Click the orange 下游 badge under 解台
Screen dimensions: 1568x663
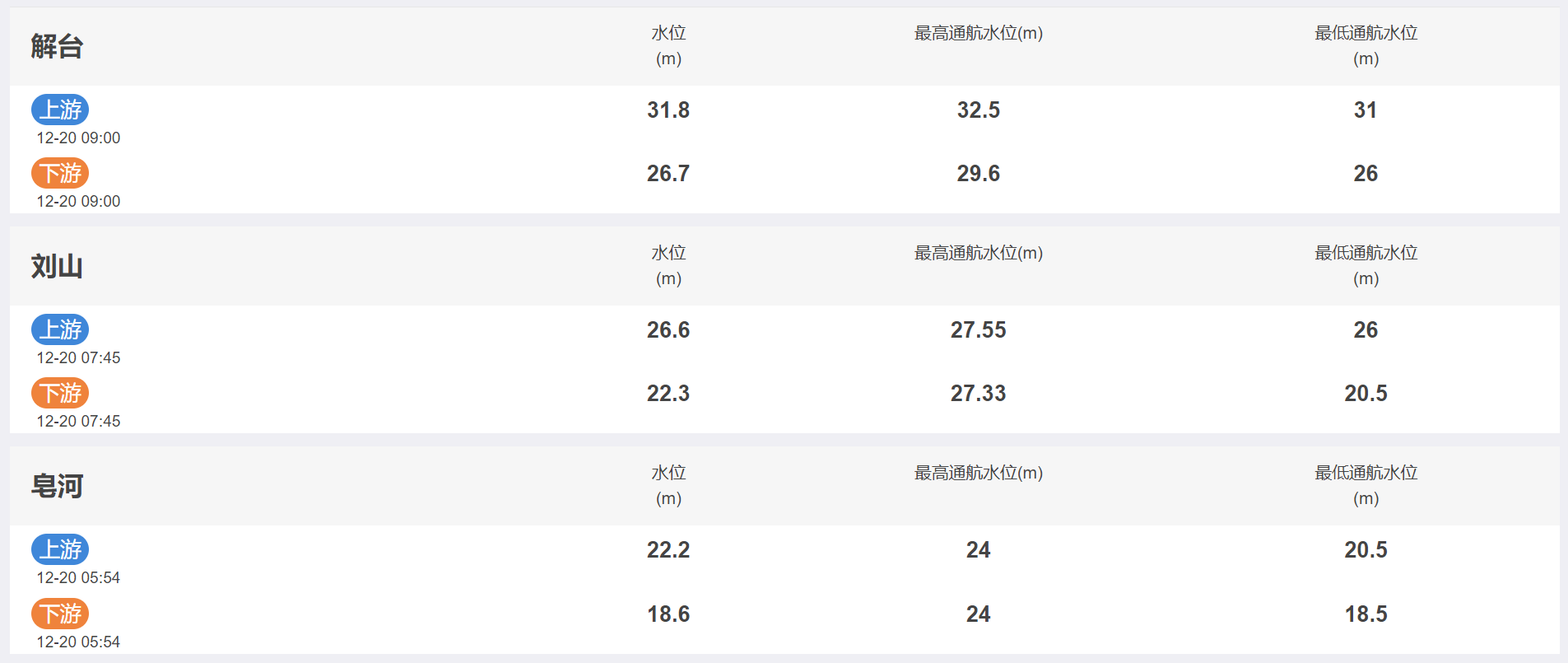click(x=60, y=173)
